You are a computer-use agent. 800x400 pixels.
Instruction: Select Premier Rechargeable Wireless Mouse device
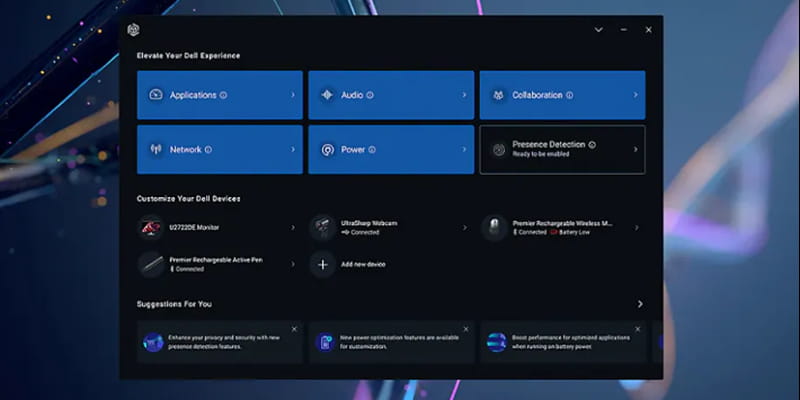click(562, 228)
